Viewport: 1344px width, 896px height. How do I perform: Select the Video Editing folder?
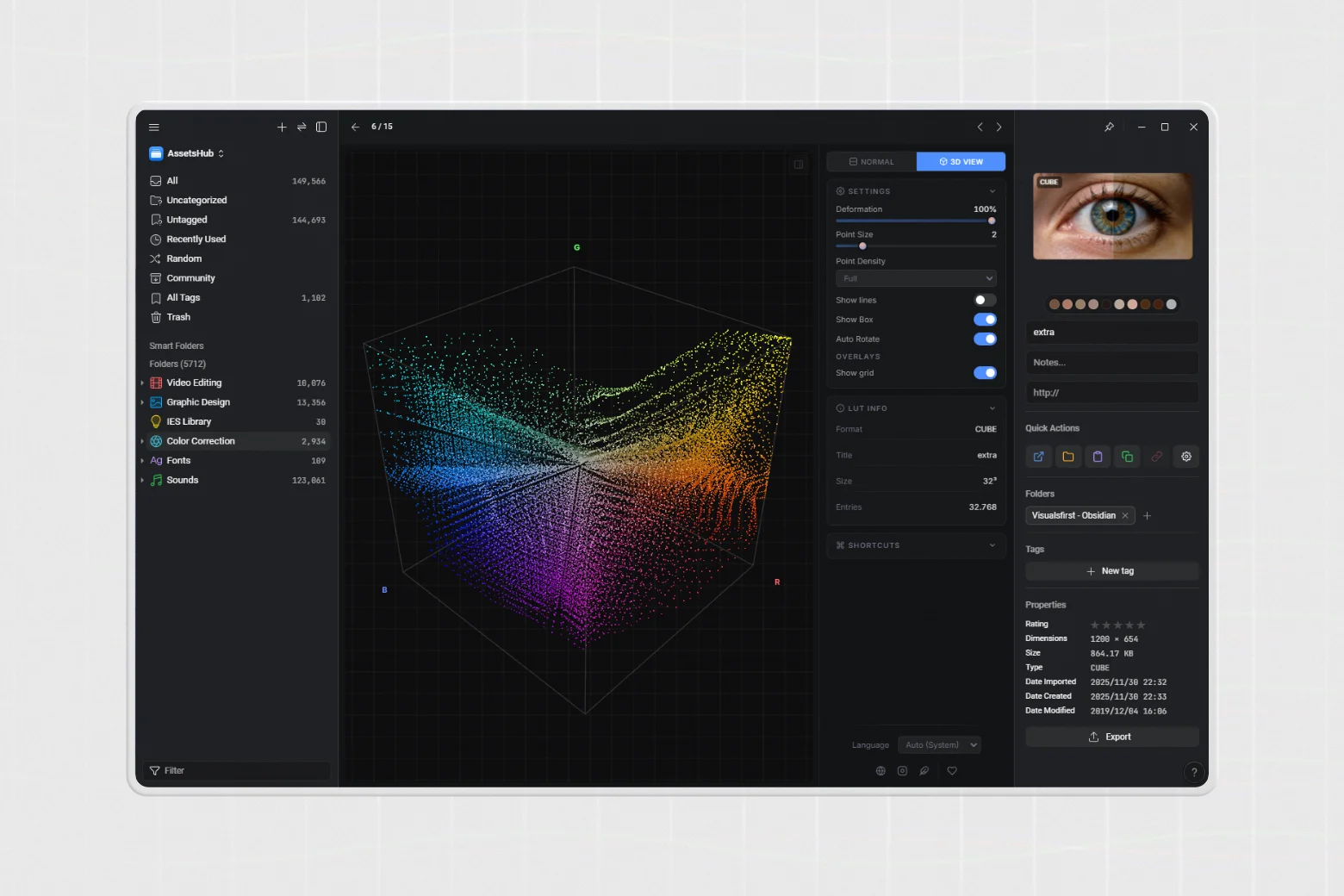194,383
